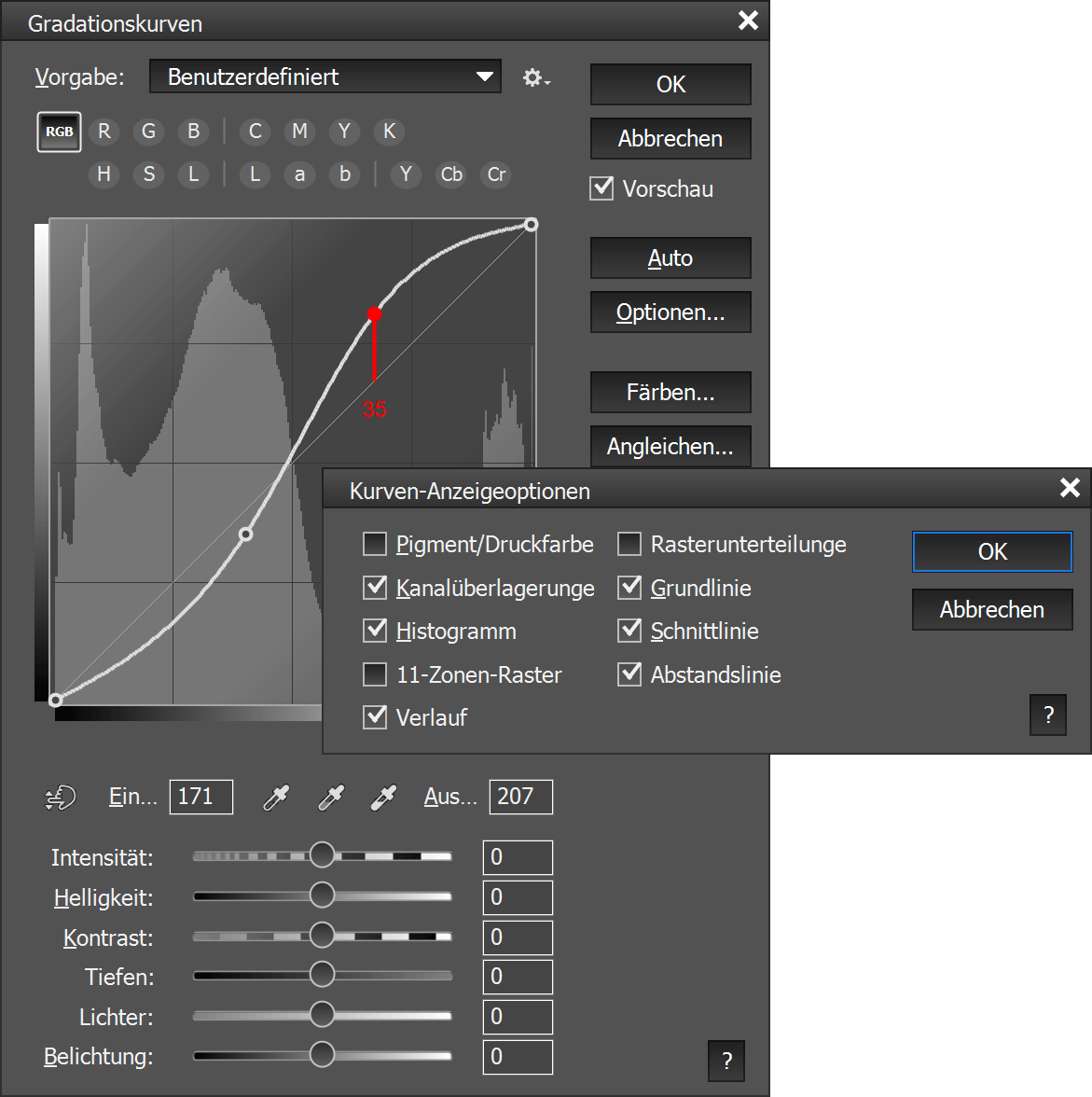Uncheck the Histogramm option

(x=375, y=631)
